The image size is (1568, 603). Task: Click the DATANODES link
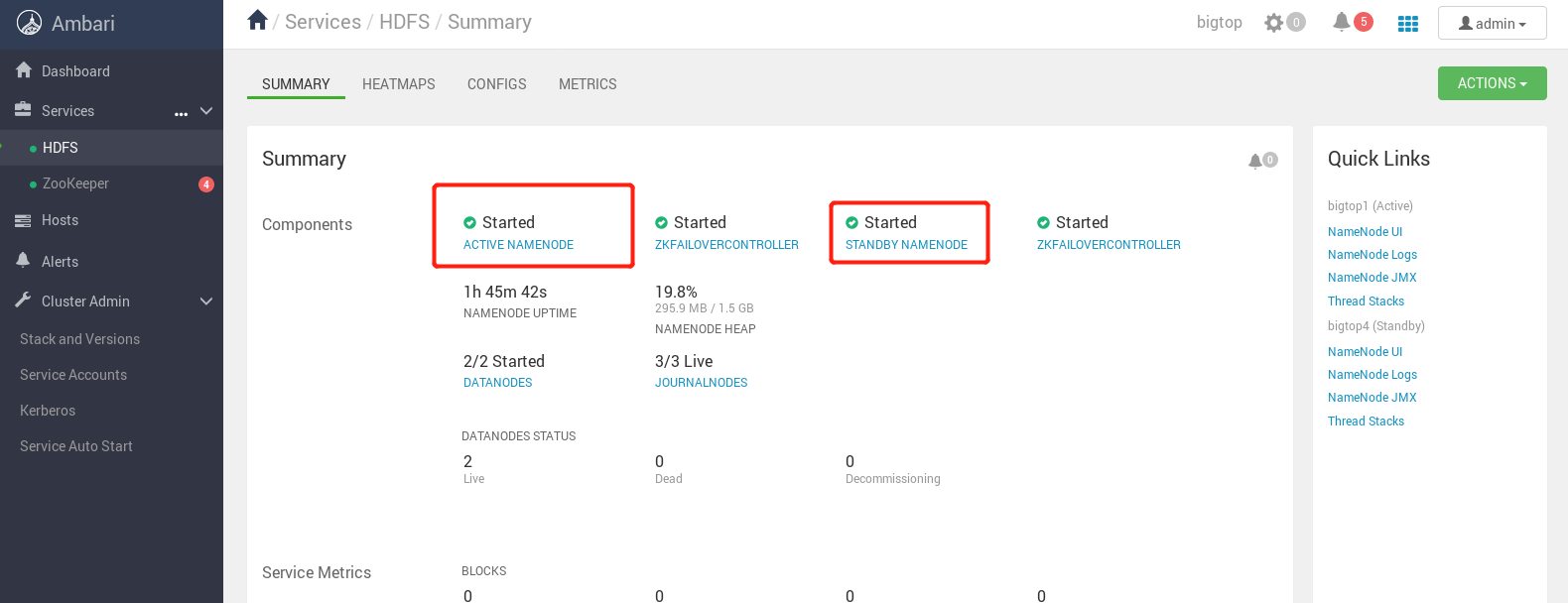point(497,383)
